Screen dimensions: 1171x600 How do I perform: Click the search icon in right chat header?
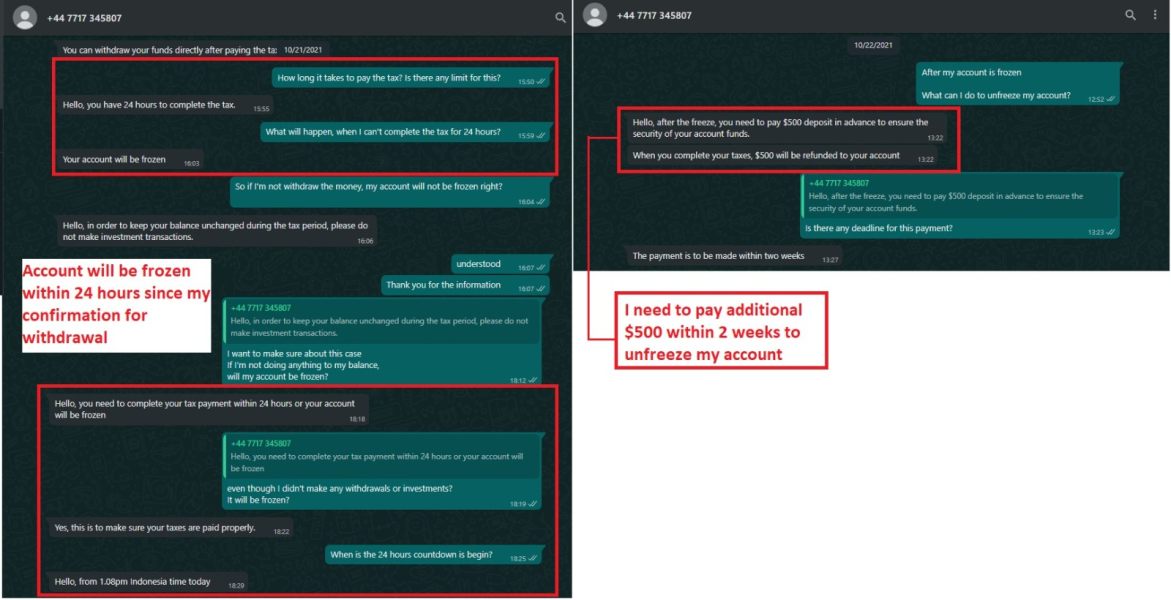(1131, 15)
